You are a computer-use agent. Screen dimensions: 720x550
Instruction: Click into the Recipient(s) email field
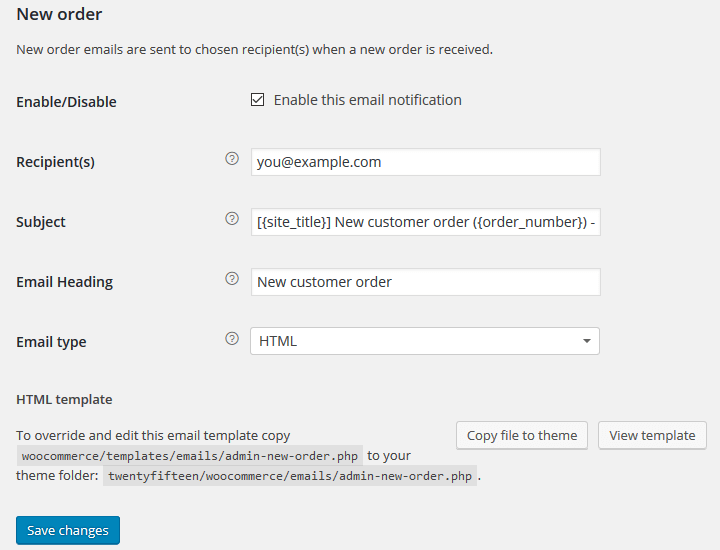[x=425, y=162]
